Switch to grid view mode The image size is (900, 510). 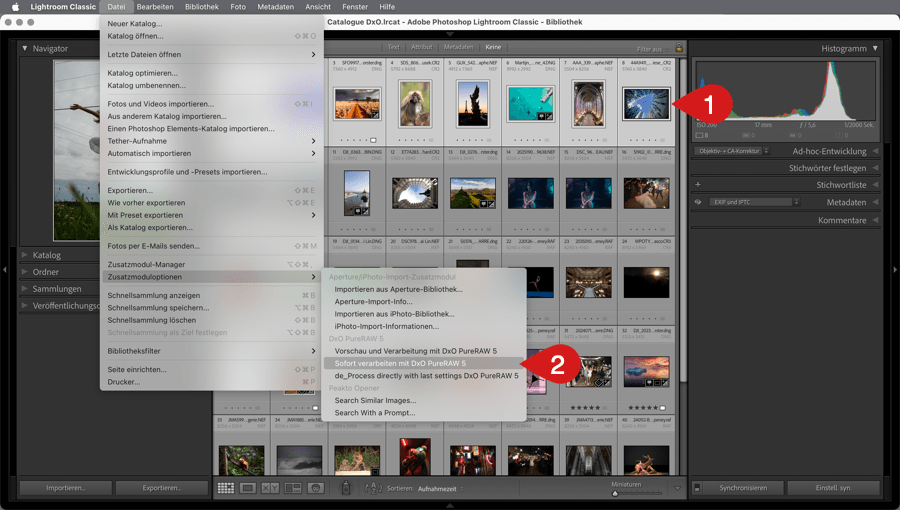point(226,488)
